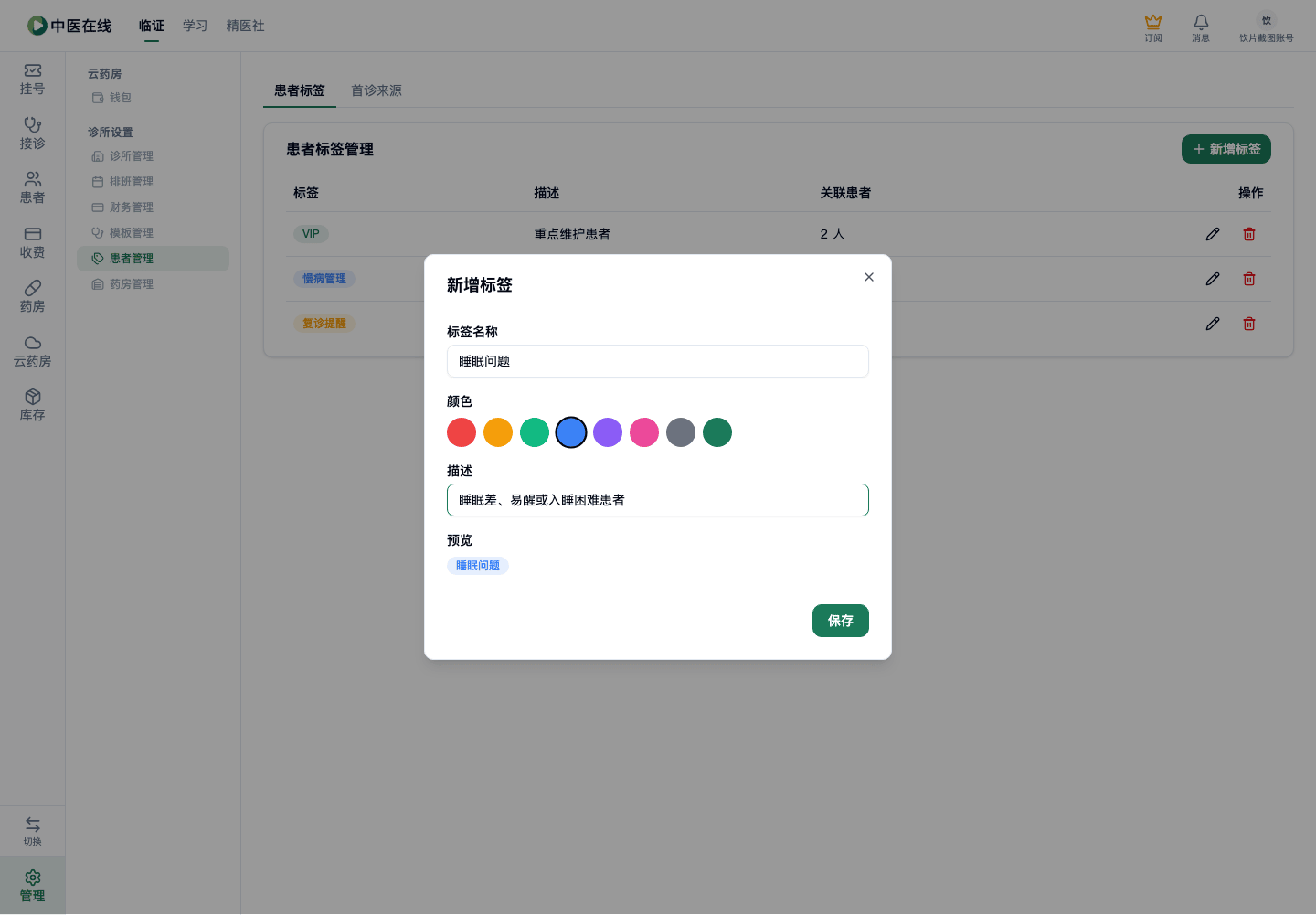Switch to the 临证 top tab

point(152,26)
